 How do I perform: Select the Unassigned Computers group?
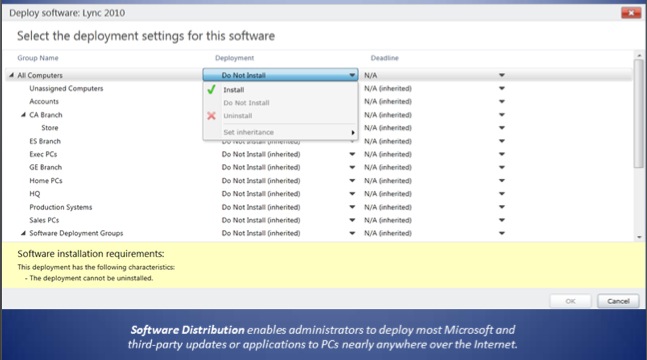pyautogui.click(x=66, y=88)
